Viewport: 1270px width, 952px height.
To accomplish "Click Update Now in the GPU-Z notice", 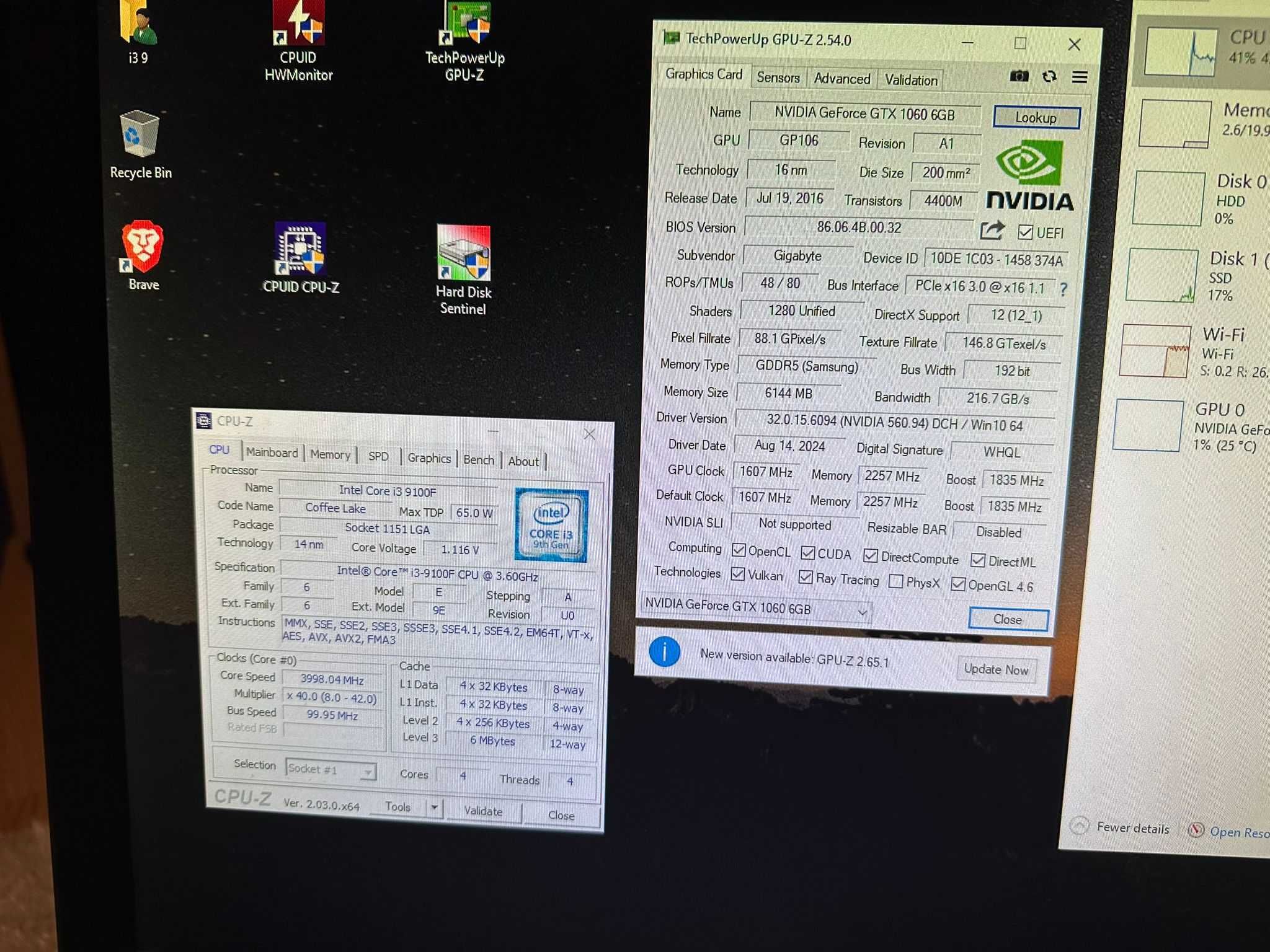I will pos(996,669).
